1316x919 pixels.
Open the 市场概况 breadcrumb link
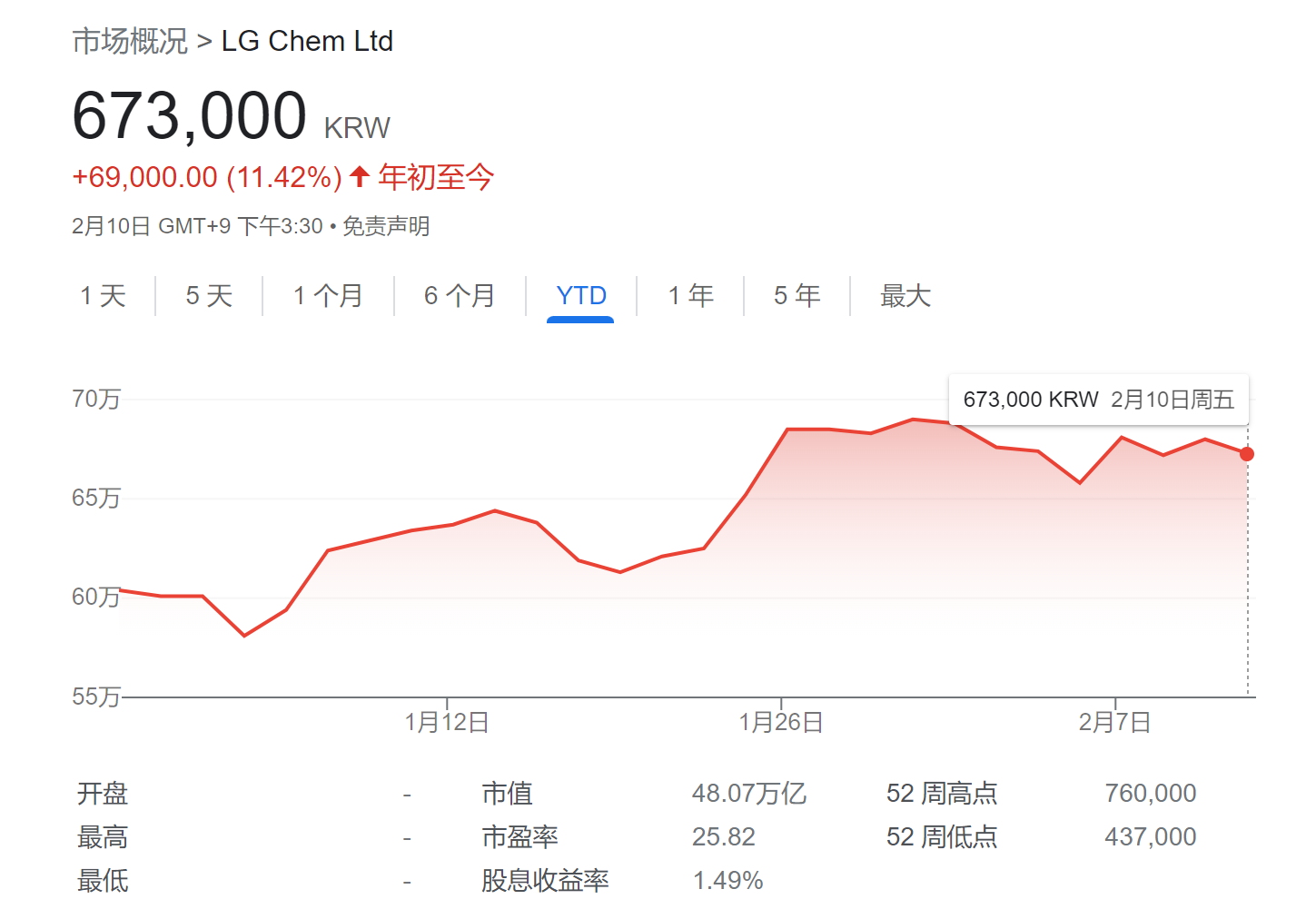pos(130,42)
